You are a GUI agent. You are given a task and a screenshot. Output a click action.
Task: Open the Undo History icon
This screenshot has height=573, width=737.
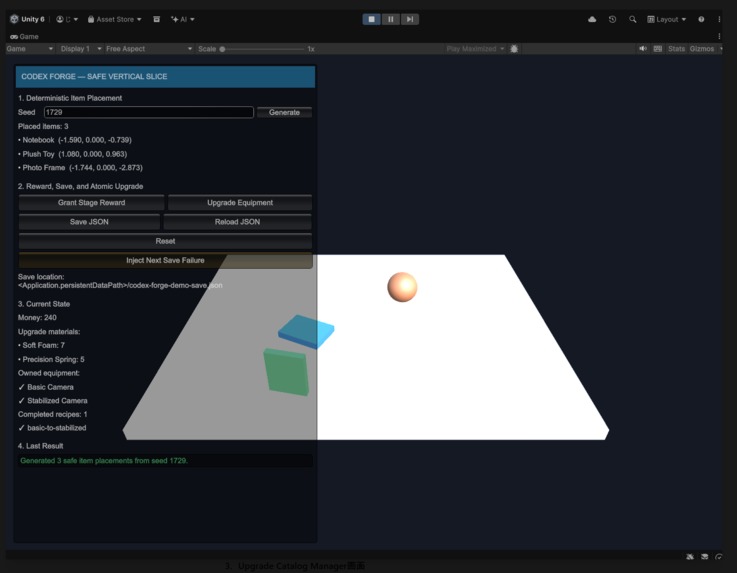coord(612,19)
